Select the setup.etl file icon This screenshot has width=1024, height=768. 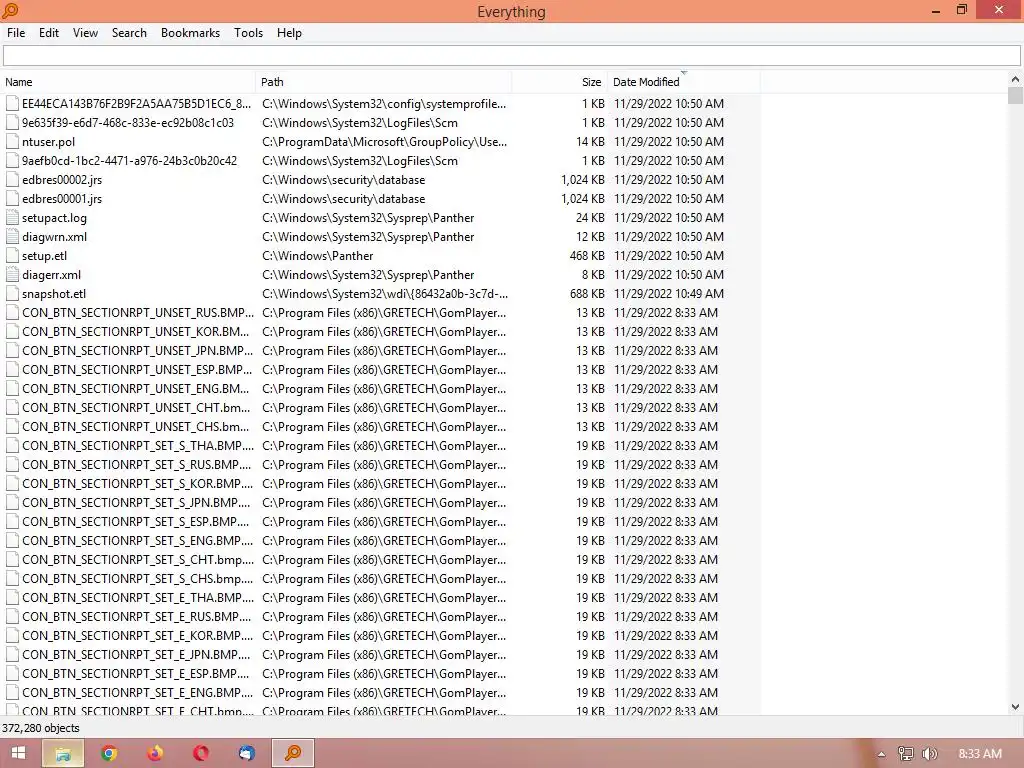pyautogui.click(x=12, y=256)
